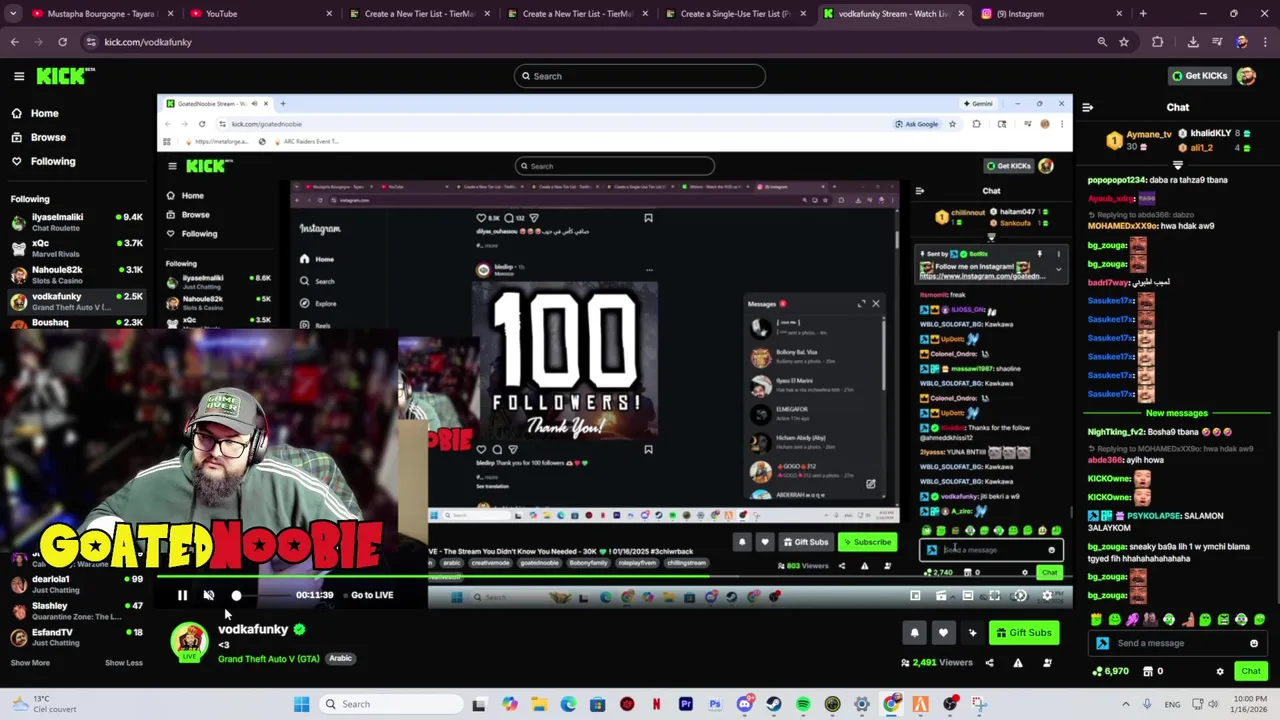1280x720 pixels.
Task: Show hidden system tray icons
Action: 1125,704
